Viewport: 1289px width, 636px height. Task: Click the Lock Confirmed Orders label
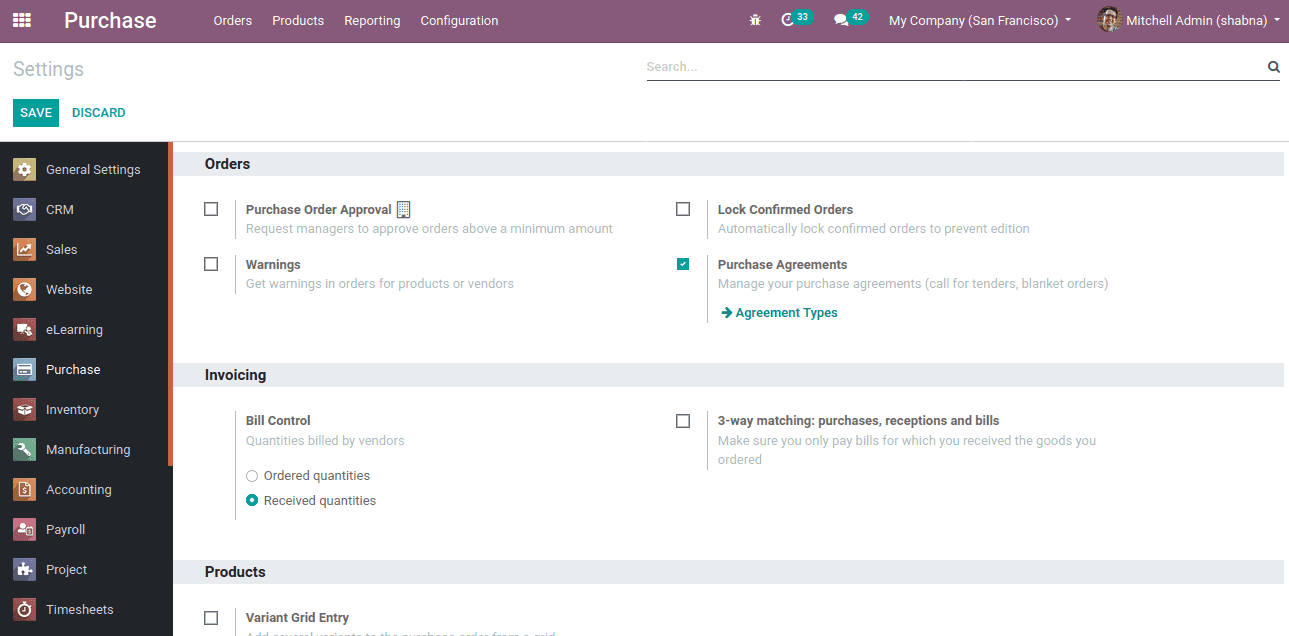785,210
